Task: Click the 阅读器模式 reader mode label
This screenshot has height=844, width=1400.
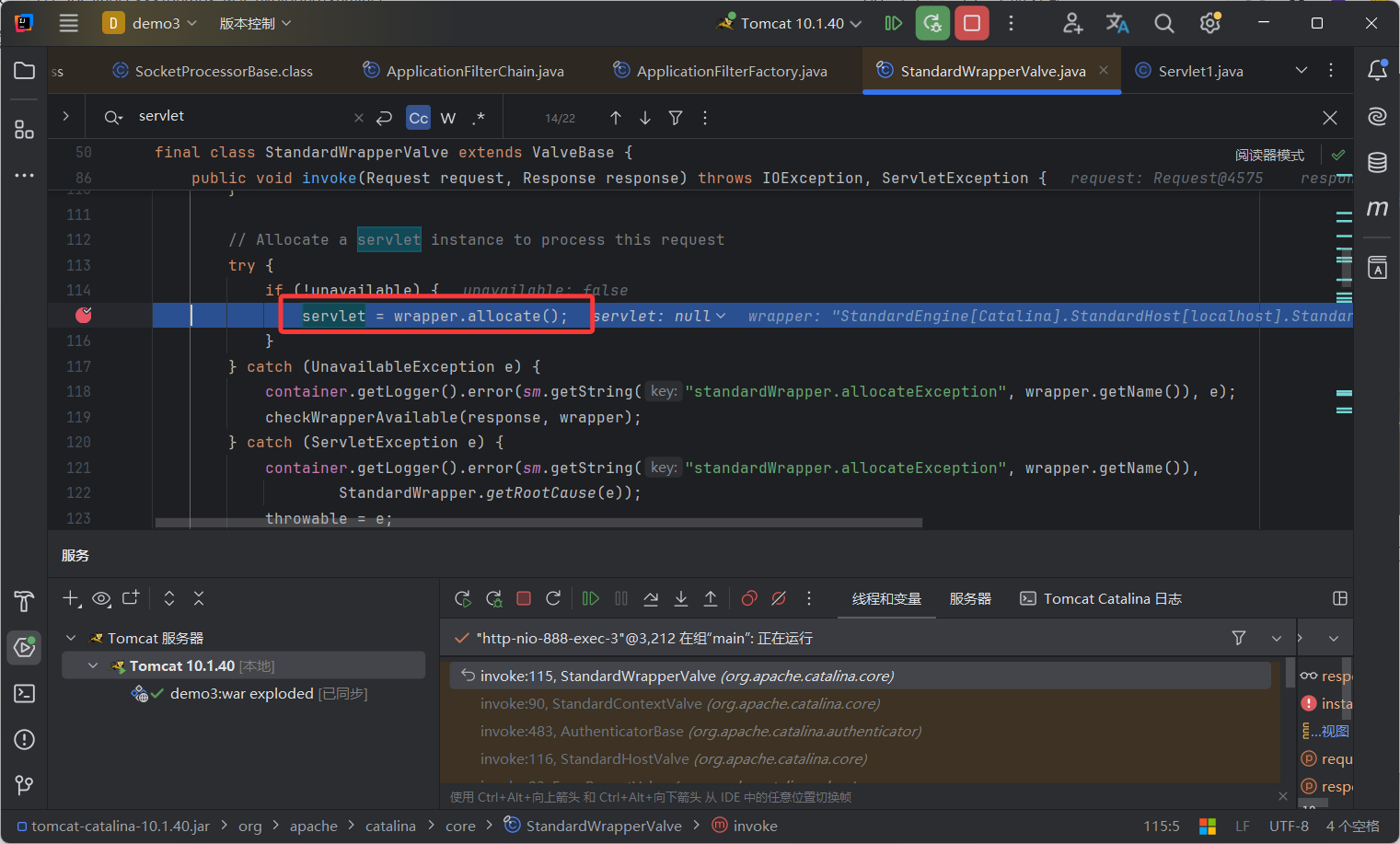Action: pos(1269,155)
